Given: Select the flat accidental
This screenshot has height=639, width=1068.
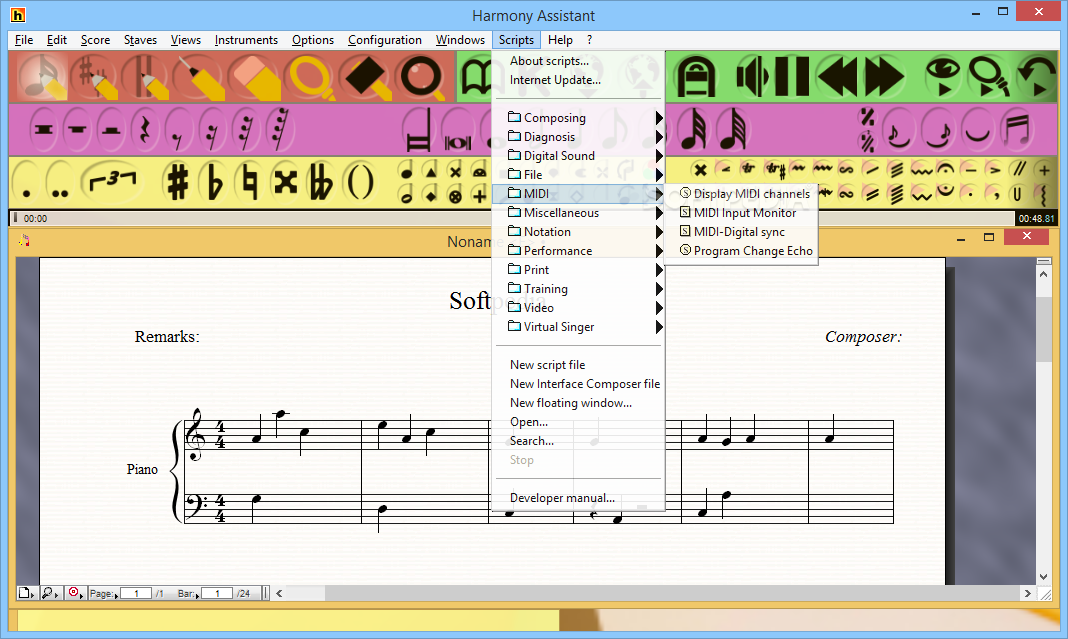Looking at the screenshot, I should 214,182.
